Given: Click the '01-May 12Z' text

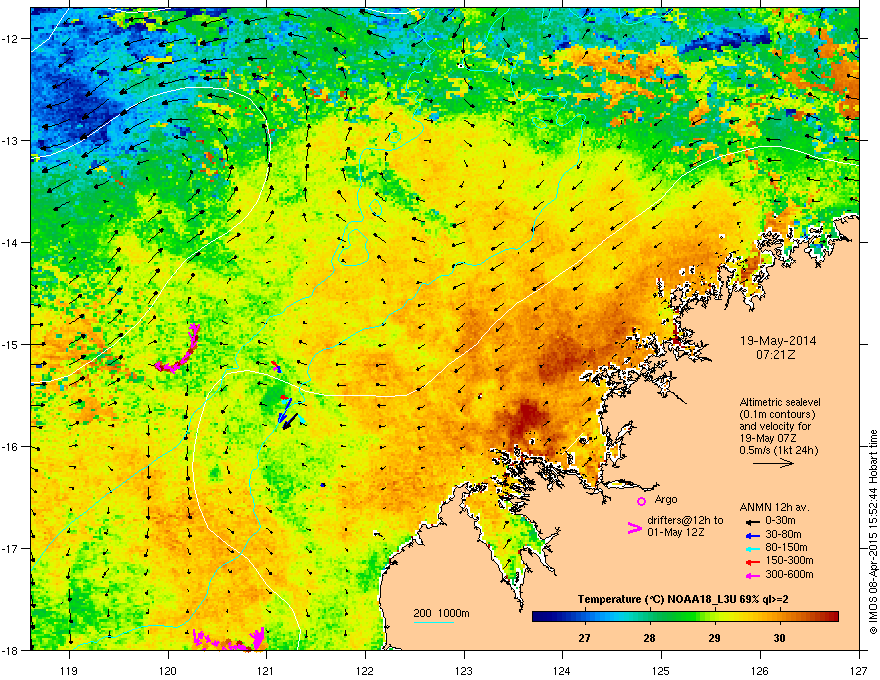Looking at the screenshot, I should [676, 532].
